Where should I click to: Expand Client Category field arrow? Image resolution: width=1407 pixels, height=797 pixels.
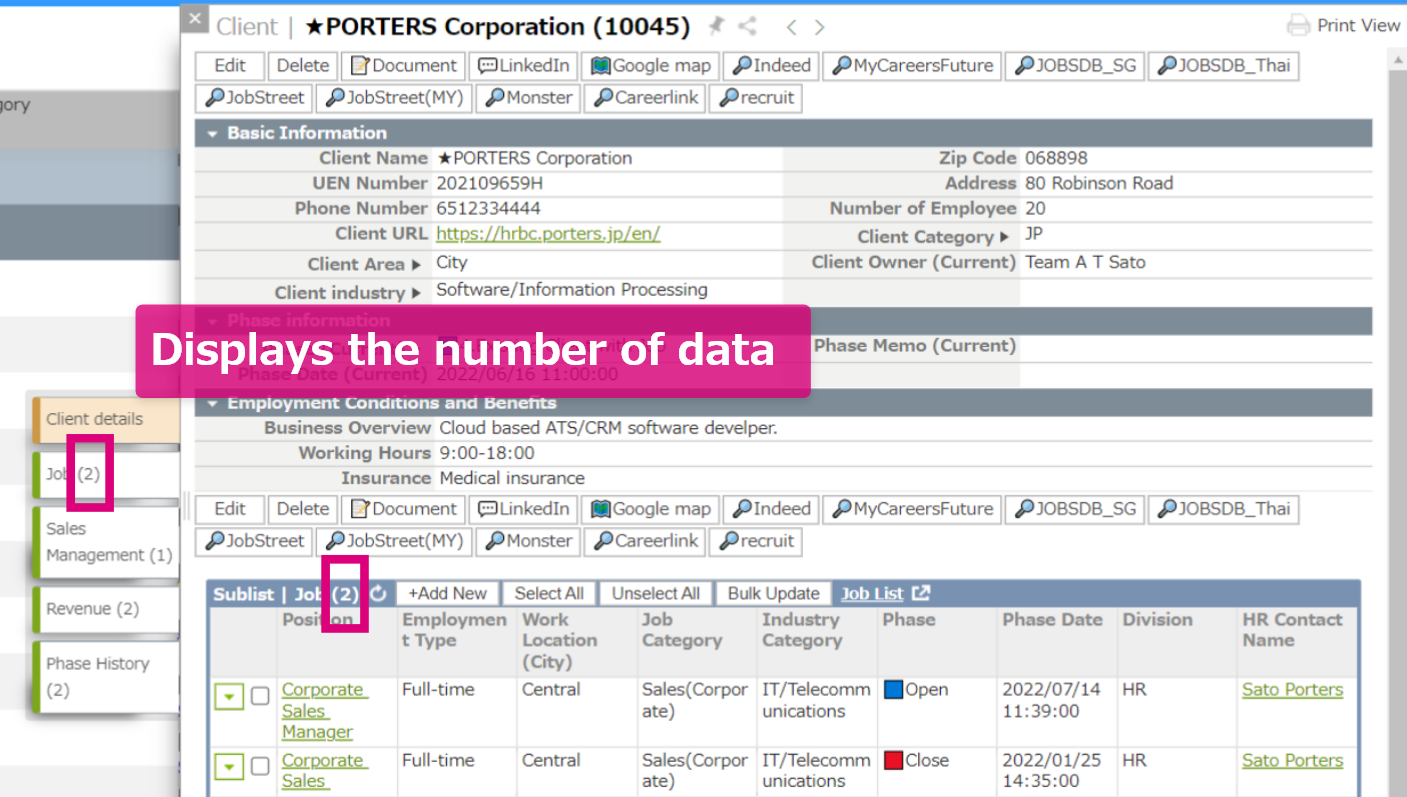(x=1004, y=238)
